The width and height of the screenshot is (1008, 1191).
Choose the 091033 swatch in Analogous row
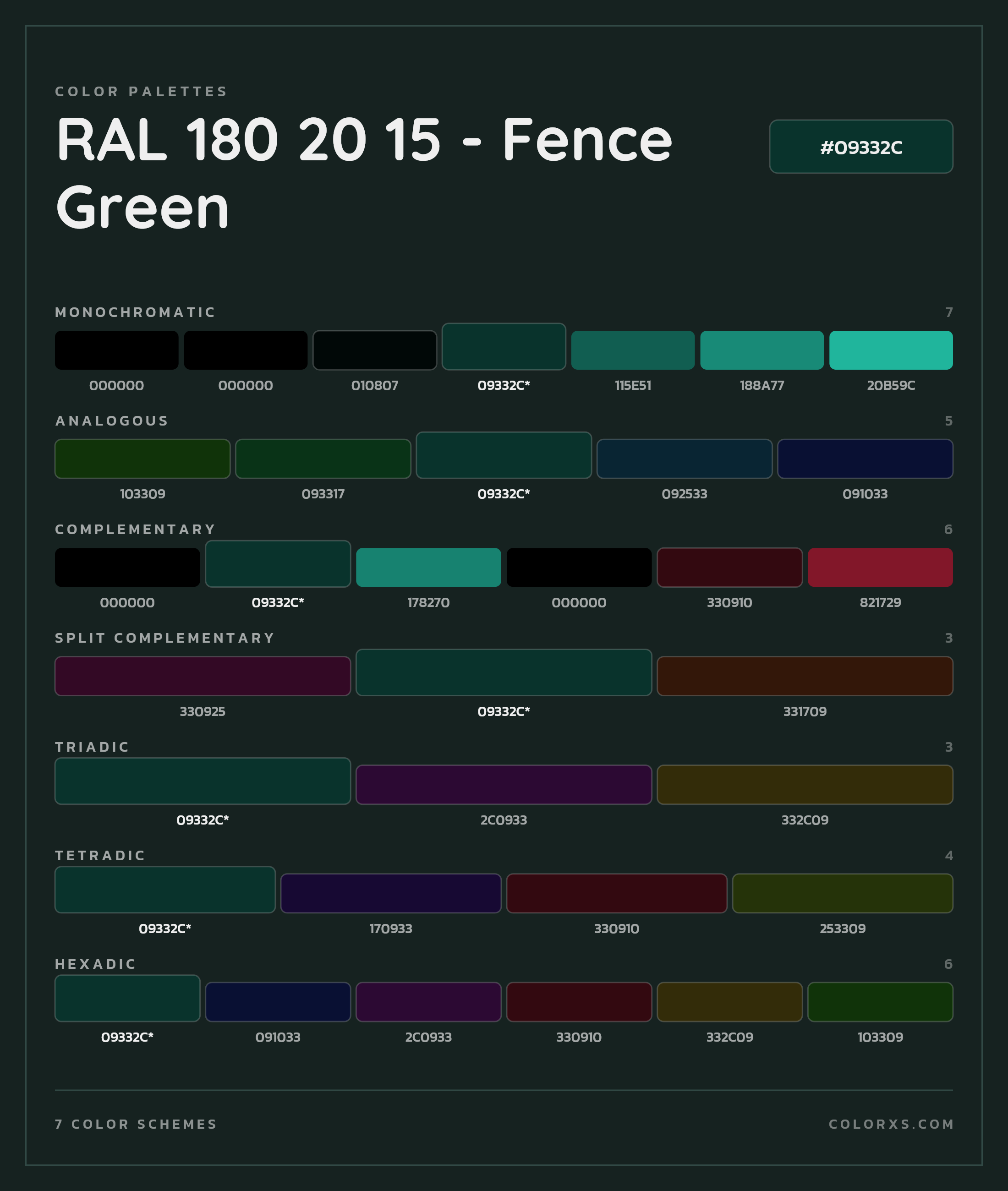[x=865, y=459]
